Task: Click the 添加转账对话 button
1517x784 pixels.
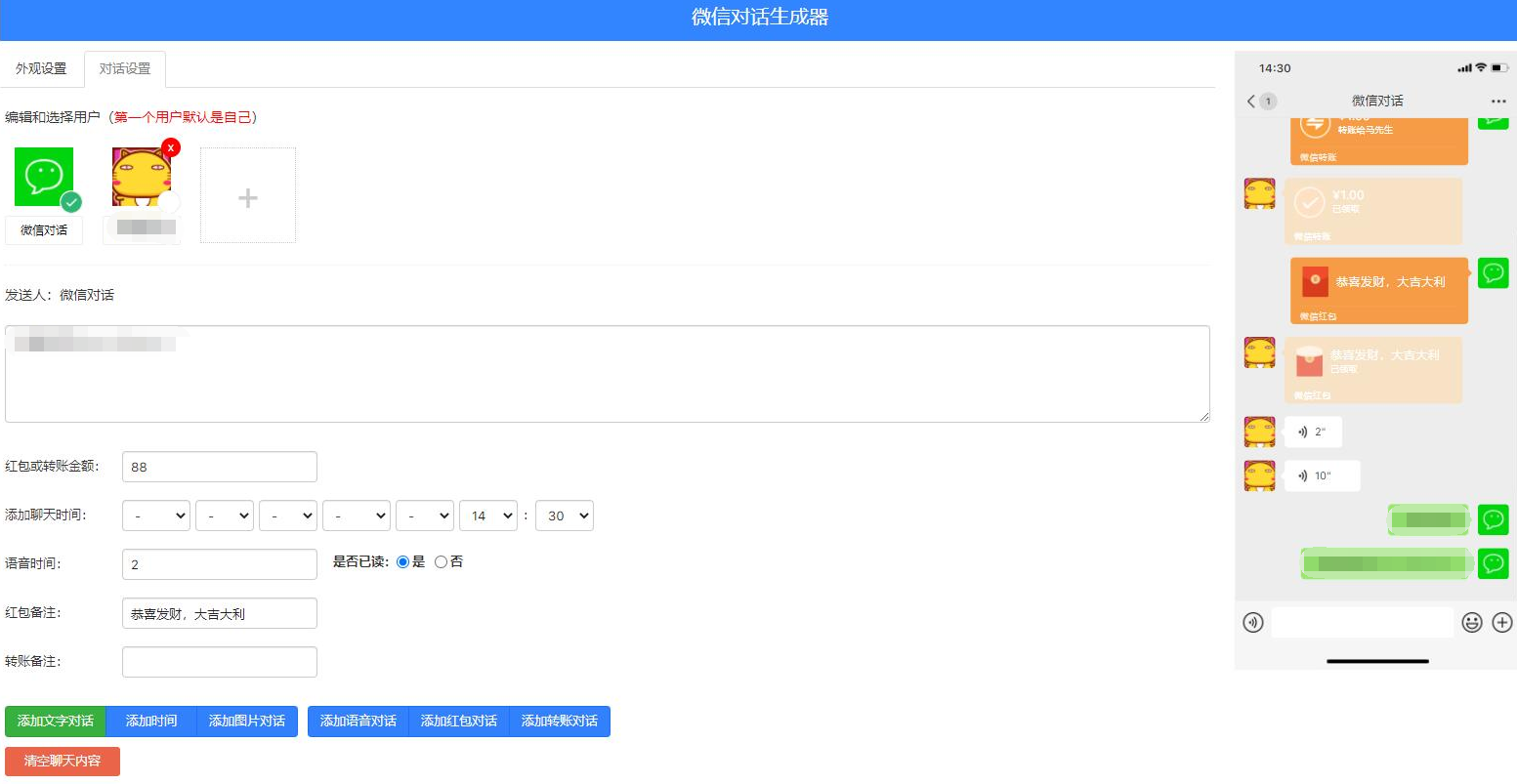Action: tap(560, 722)
